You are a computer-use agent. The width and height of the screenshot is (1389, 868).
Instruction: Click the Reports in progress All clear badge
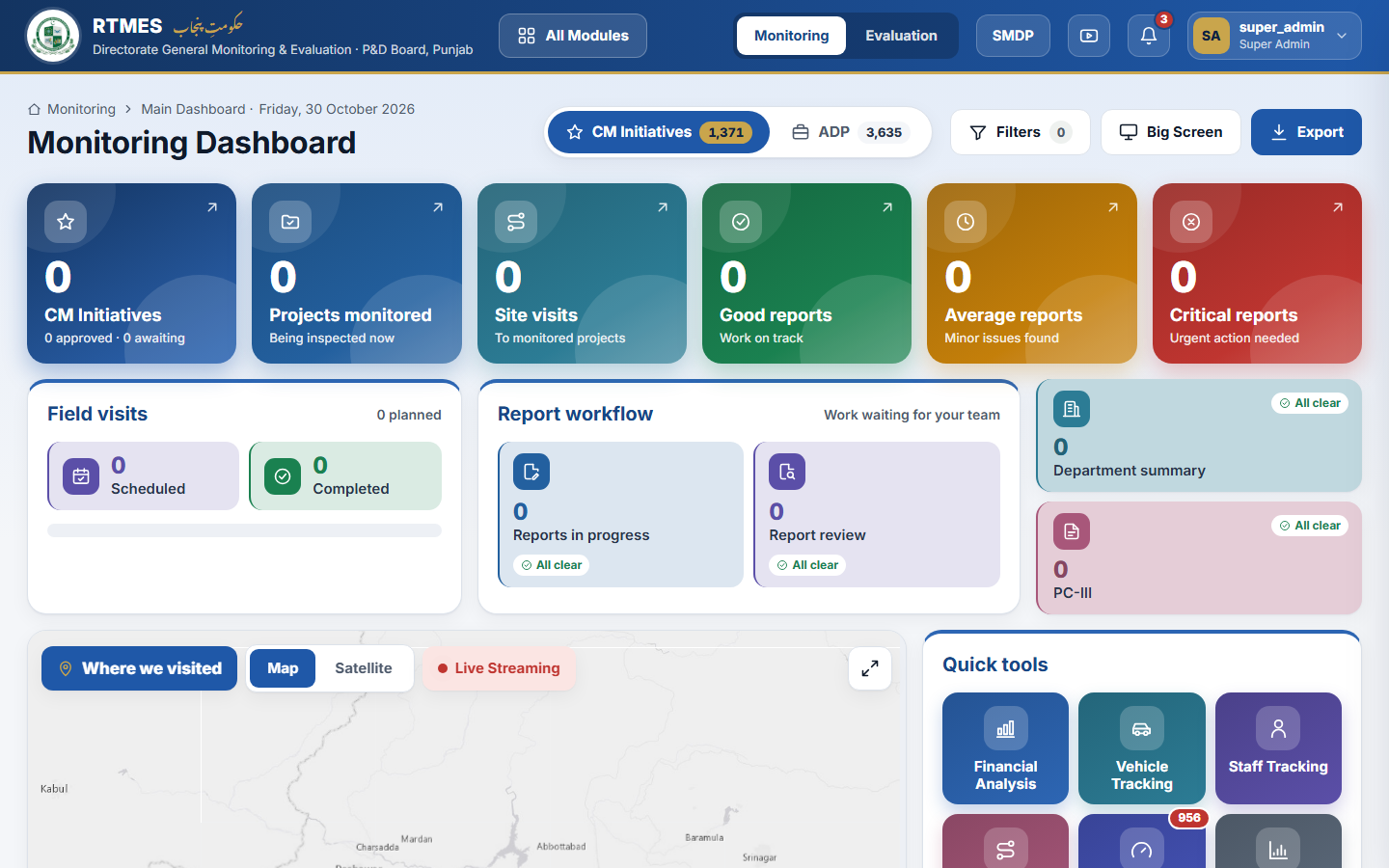coord(552,565)
